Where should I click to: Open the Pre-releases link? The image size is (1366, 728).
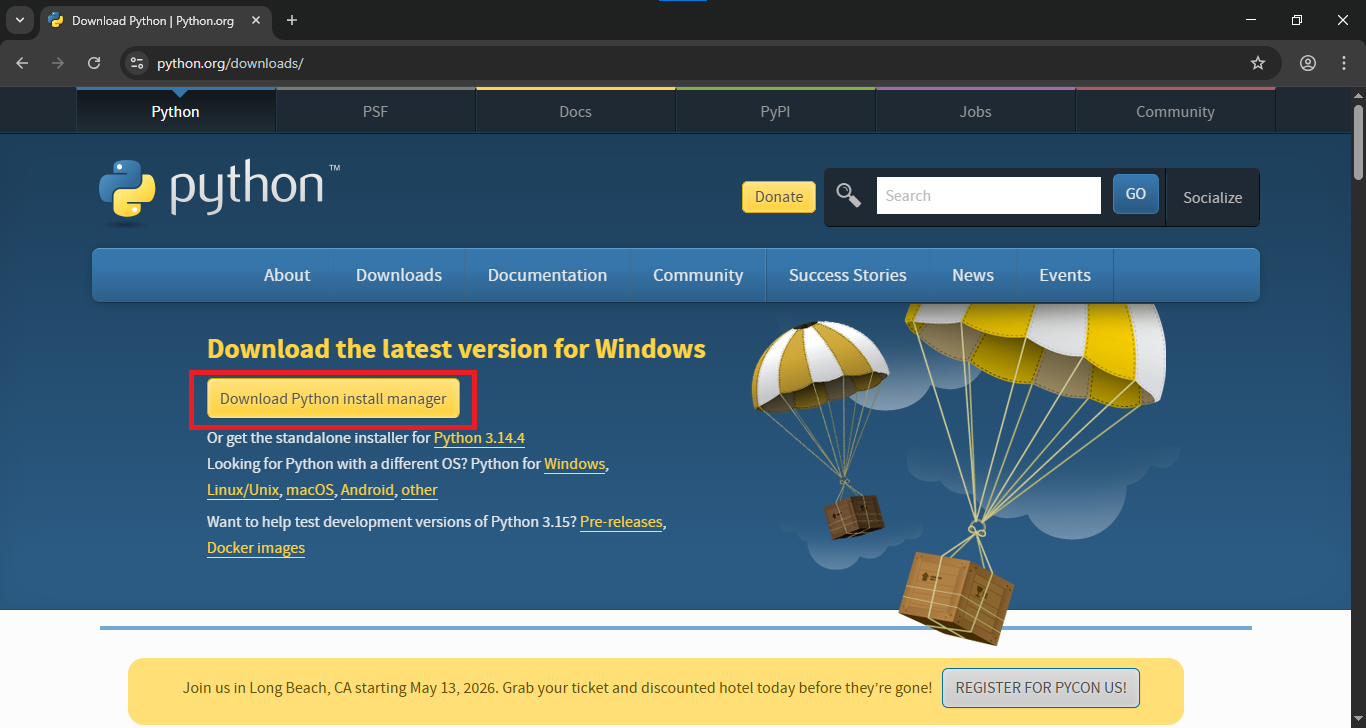pos(621,522)
